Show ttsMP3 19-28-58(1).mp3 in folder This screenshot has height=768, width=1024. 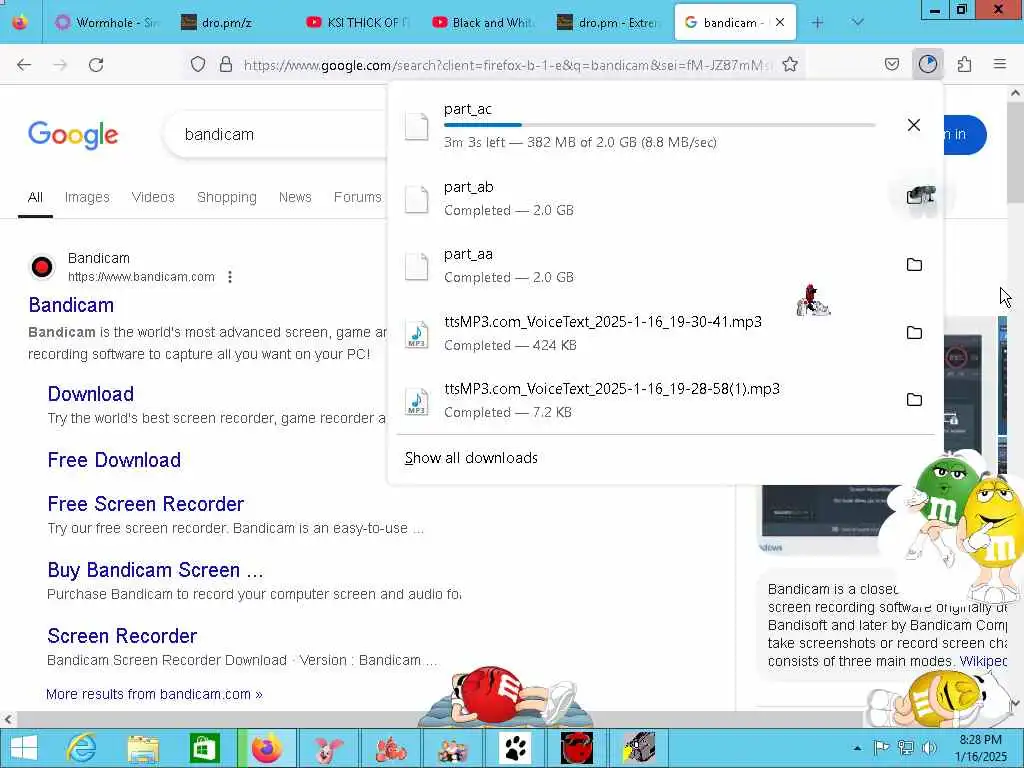[x=914, y=400]
